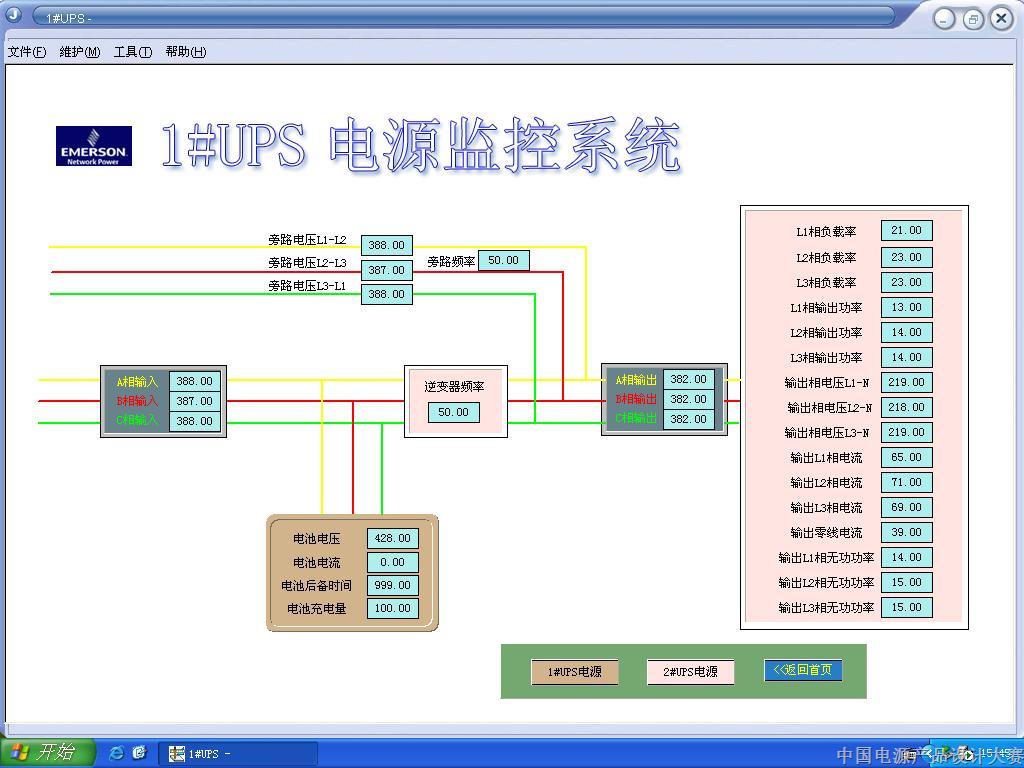Click the app icon in title bar
Screen dimensions: 1024x768
coord(14,15)
